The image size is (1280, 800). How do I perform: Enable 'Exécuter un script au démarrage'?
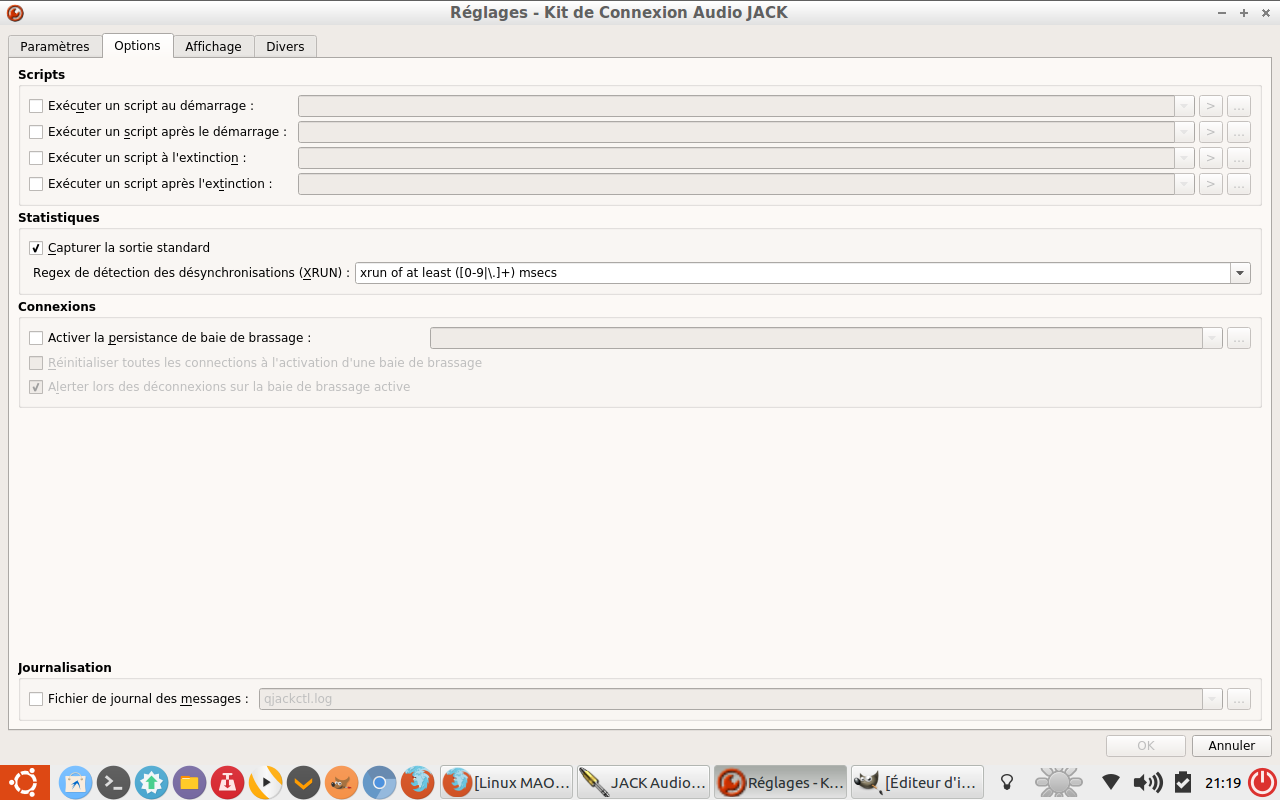click(x=36, y=106)
